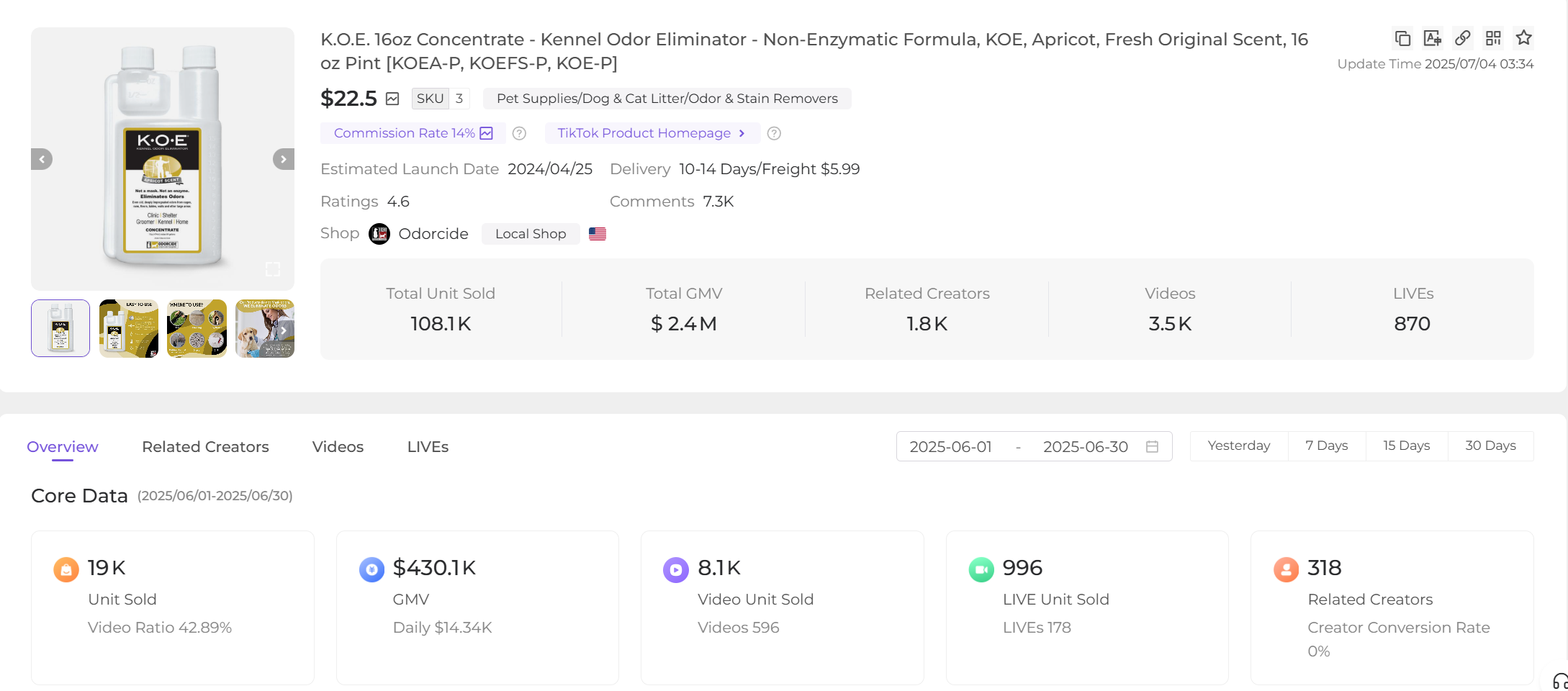Switch to the Overview tab

point(63,447)
